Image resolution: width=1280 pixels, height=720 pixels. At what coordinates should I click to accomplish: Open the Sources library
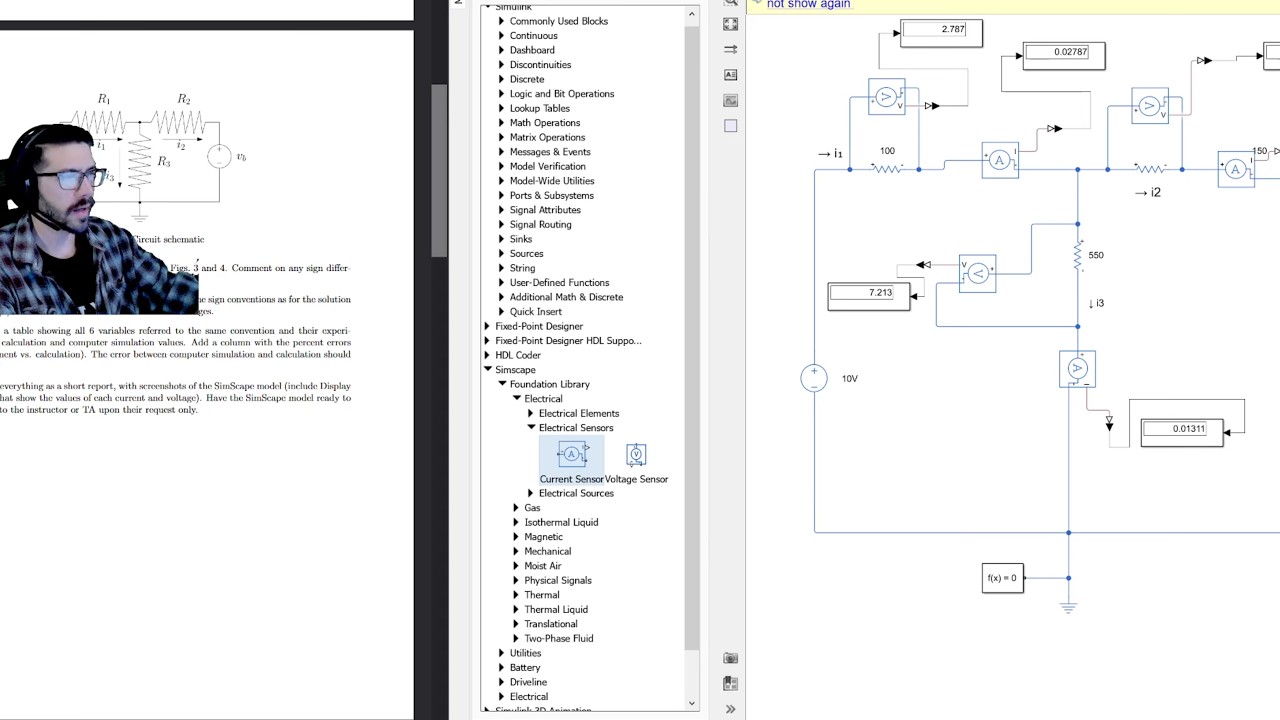526,254
